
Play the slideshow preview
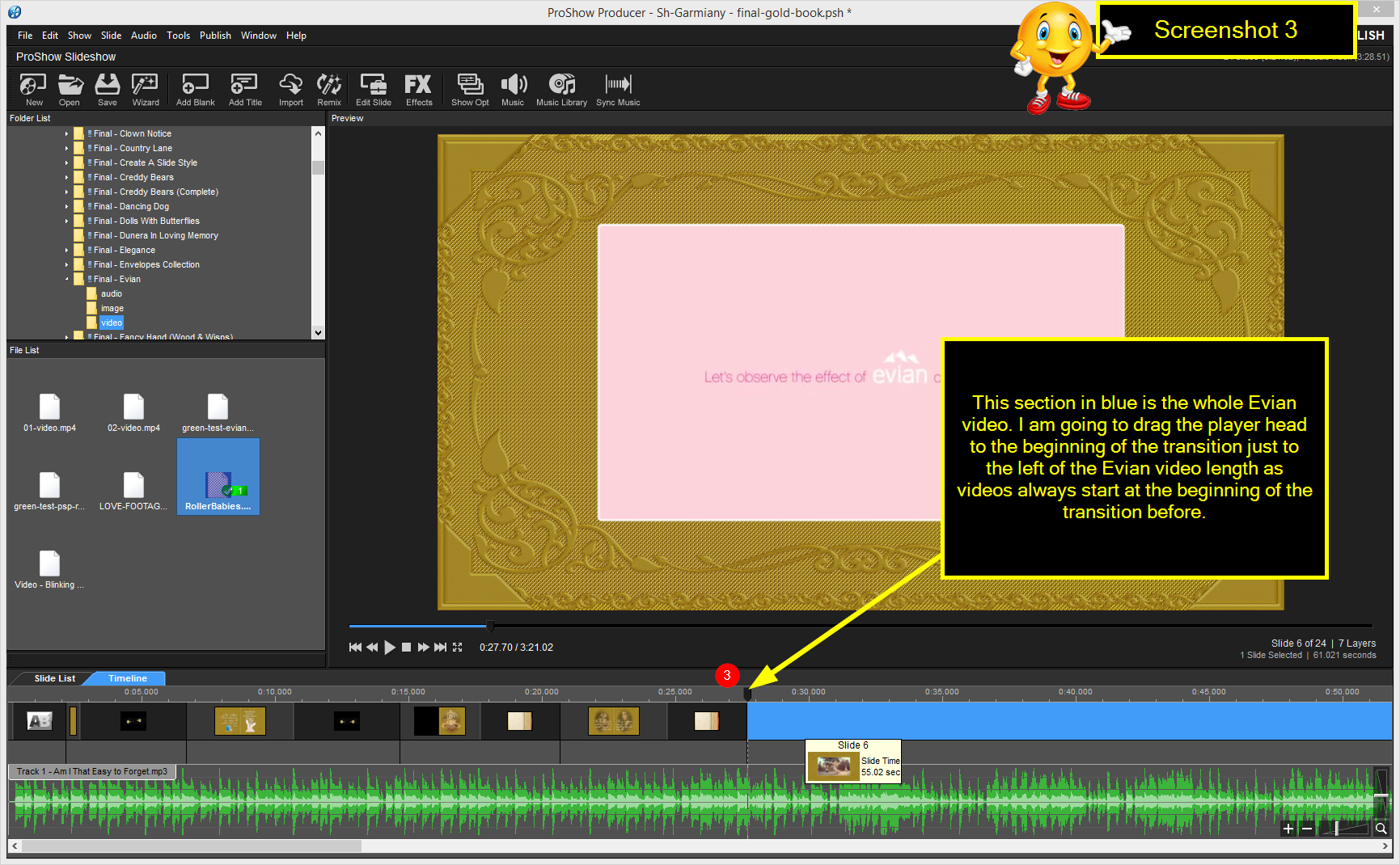click(390, 648)
